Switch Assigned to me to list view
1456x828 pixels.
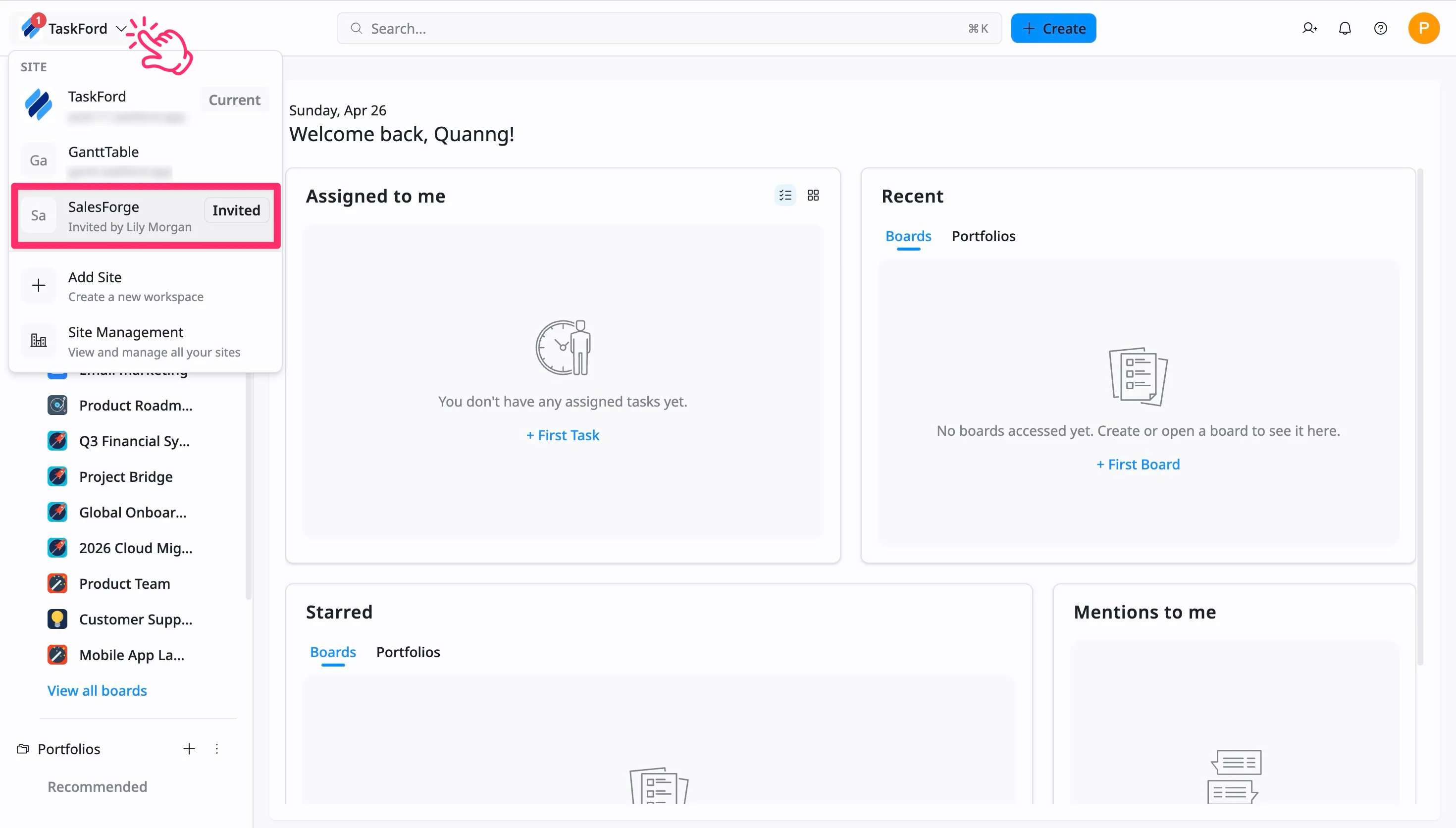pyautogui.click(x=785, y=196)
